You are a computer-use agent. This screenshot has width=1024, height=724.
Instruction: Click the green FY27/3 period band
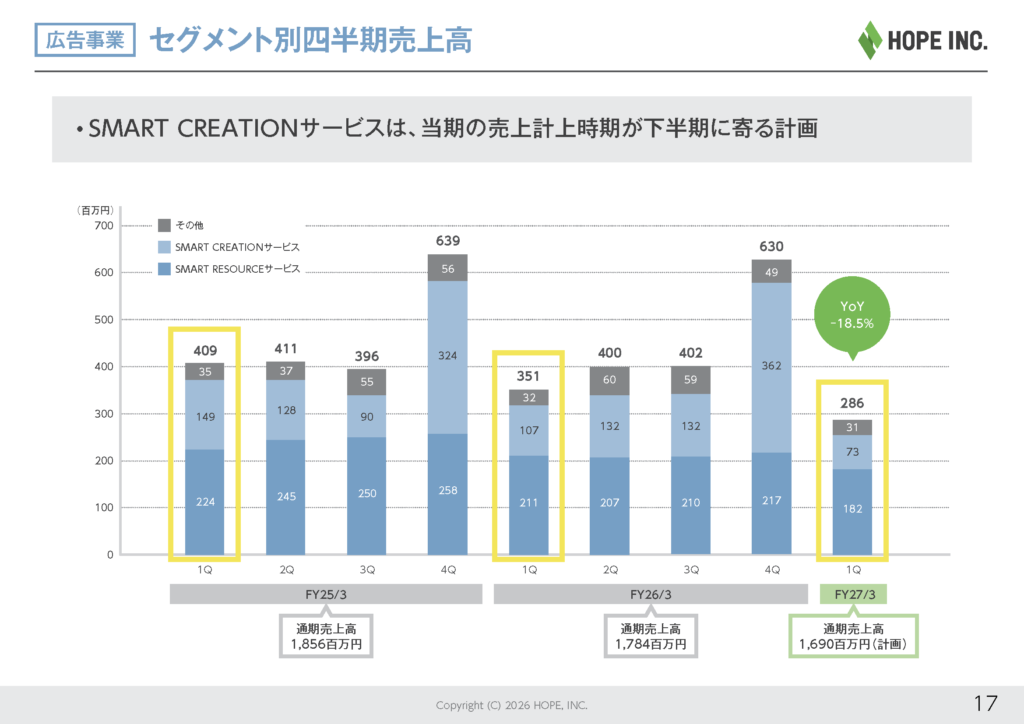[854, 594]
